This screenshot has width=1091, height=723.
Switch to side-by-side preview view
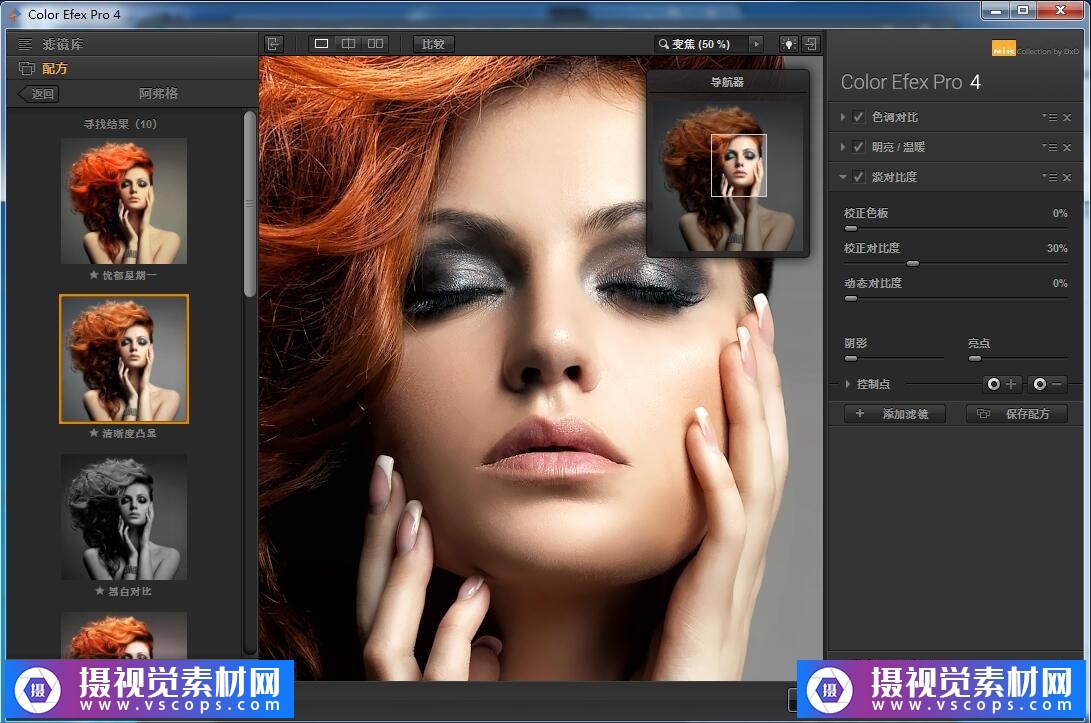(x=375, y=44)
